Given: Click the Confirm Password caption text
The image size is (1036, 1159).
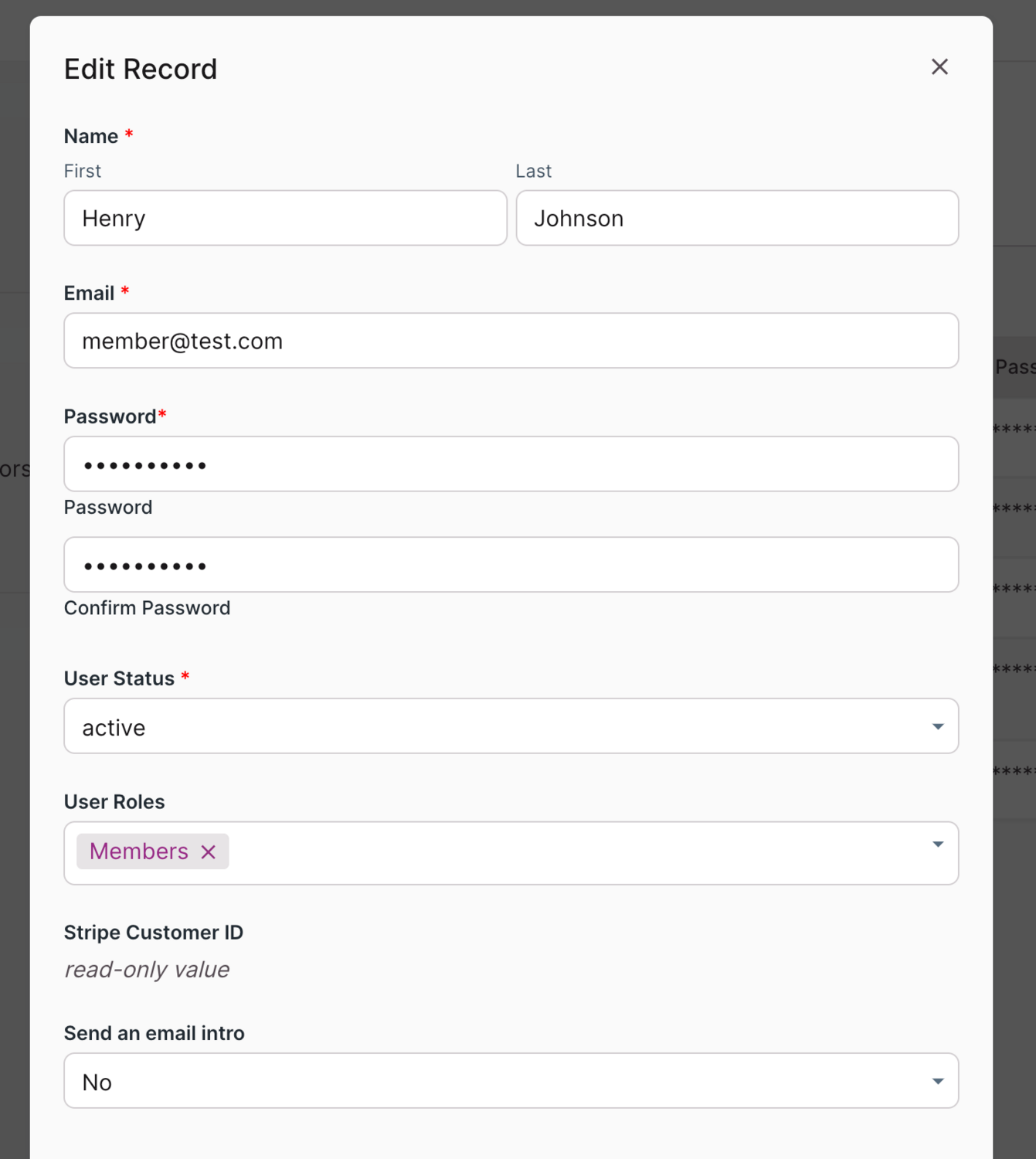Looking at the screenshot, I should pyautogui.click(x=147, y=608).
